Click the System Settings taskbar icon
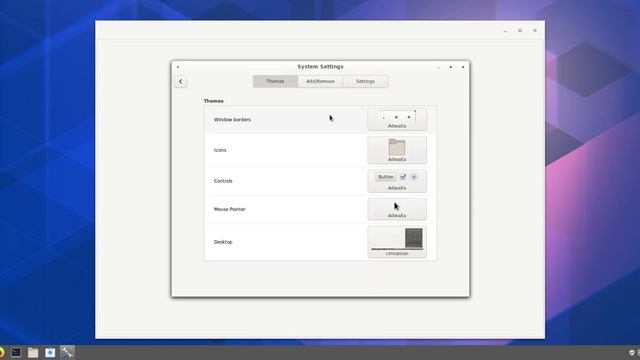This screenshot has height=360, width=640. (x=67, y=352)
